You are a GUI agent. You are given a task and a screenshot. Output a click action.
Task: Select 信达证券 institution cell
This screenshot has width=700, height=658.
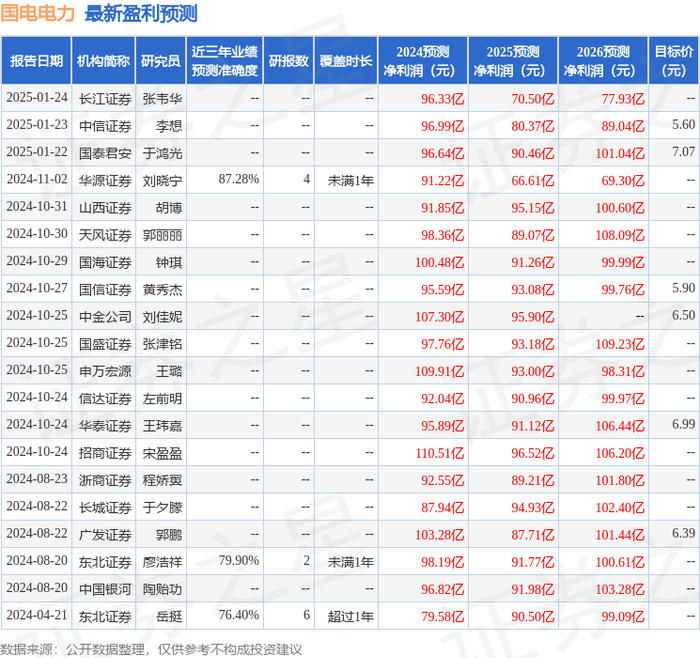[105, 398]
